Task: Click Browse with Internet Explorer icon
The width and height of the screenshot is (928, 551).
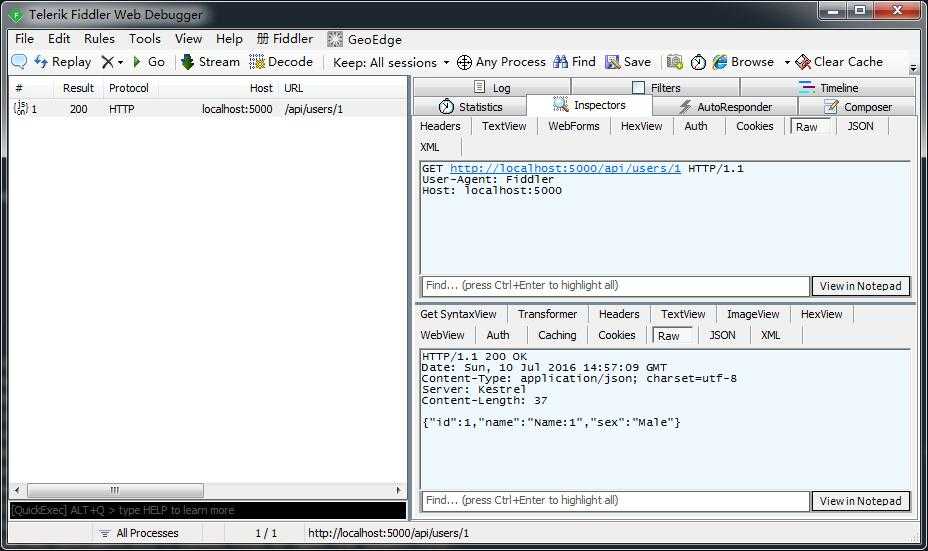Action: (720, 62)
